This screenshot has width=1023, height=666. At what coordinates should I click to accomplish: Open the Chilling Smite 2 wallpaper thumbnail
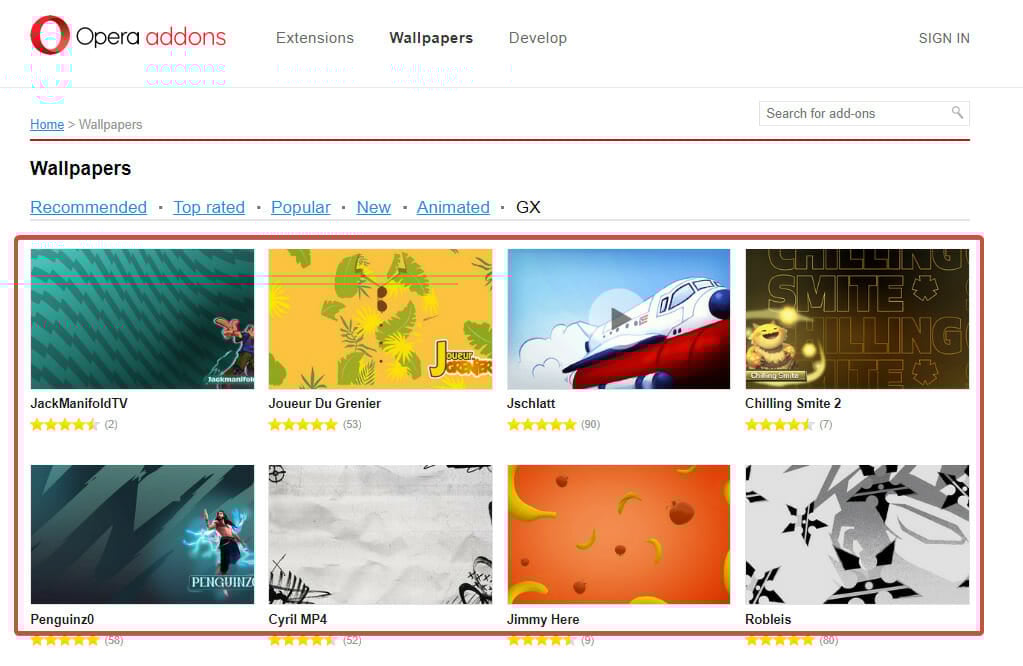857,318
